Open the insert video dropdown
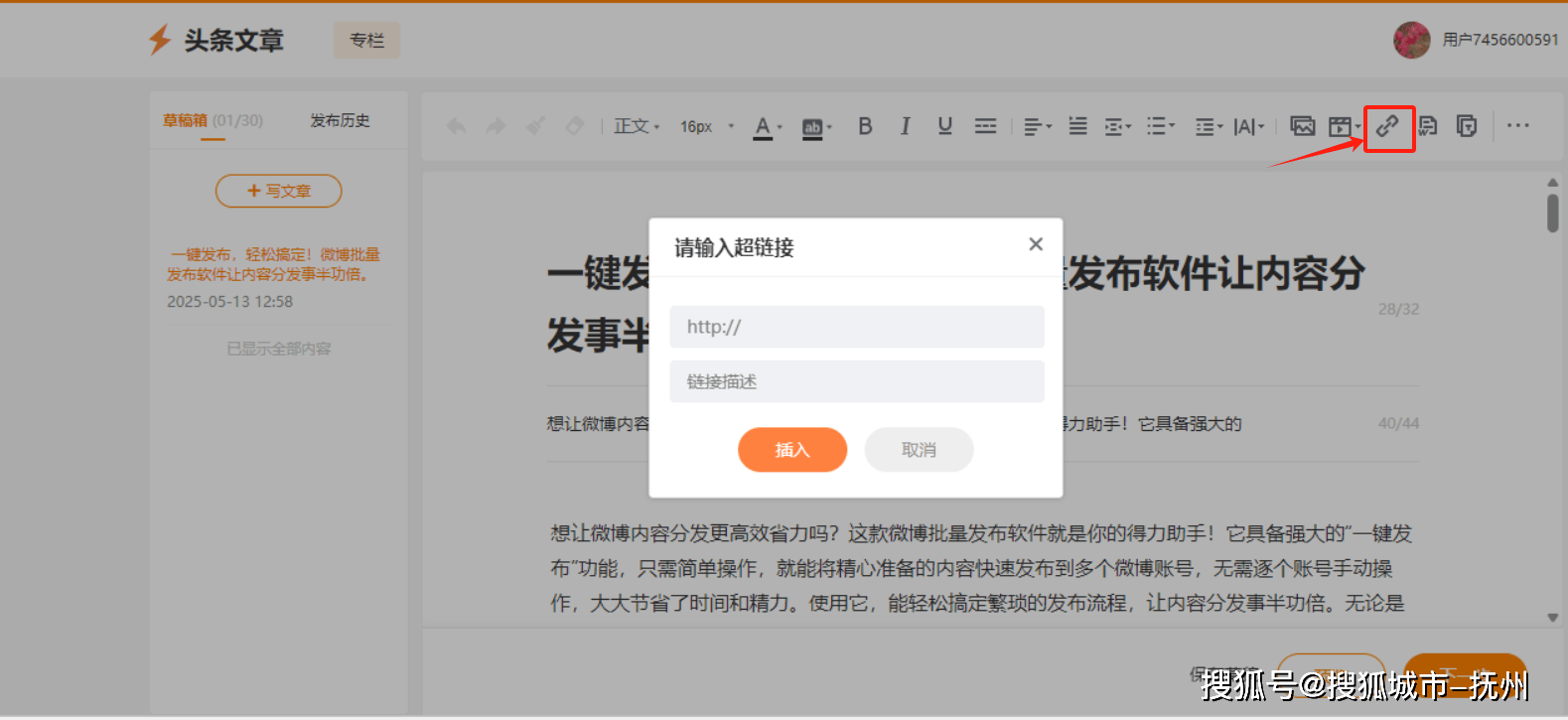1568x720 pixels. pos(1345,126)
